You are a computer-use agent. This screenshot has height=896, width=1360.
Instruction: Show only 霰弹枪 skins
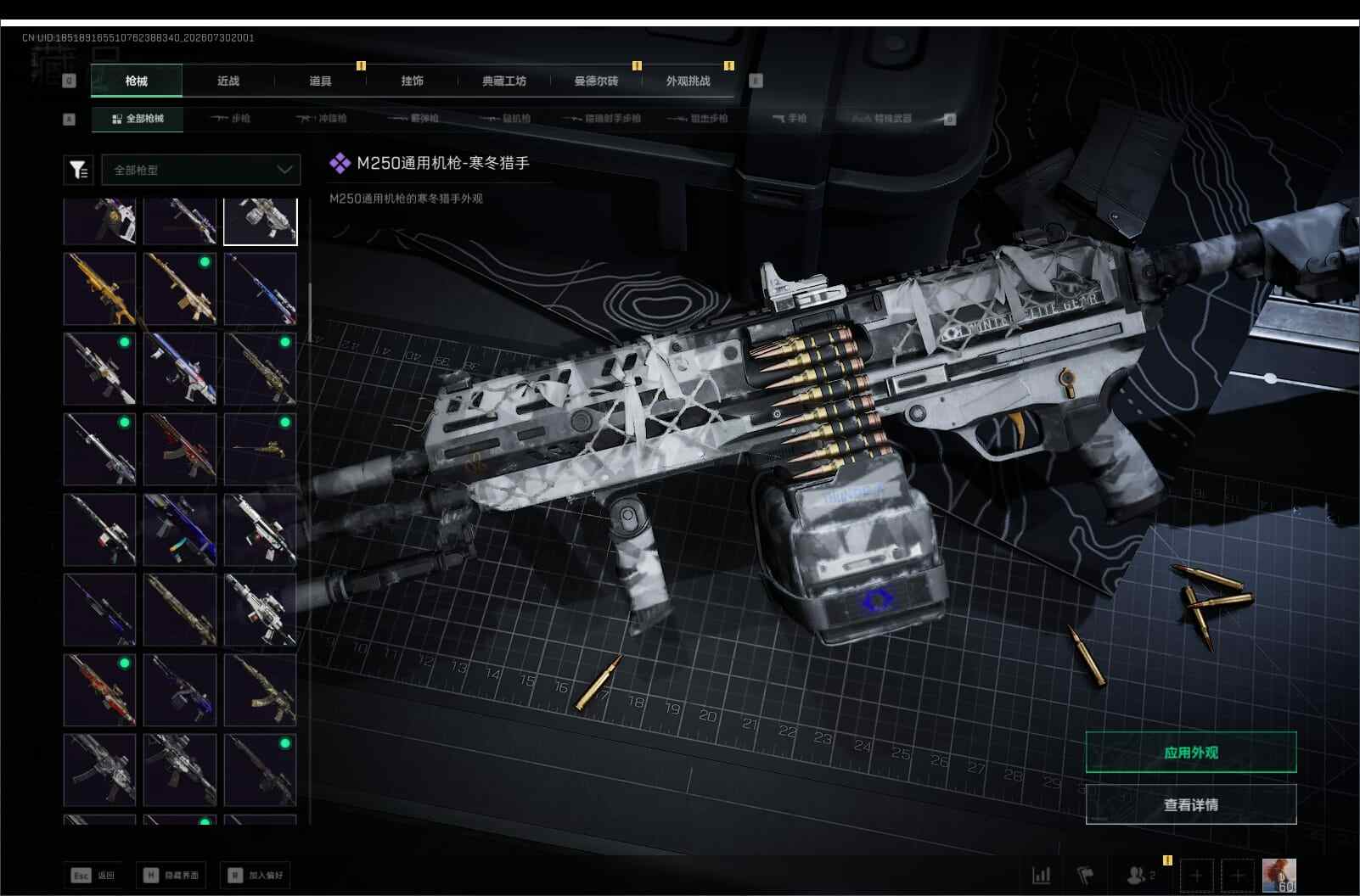click(x=413, y=119)
